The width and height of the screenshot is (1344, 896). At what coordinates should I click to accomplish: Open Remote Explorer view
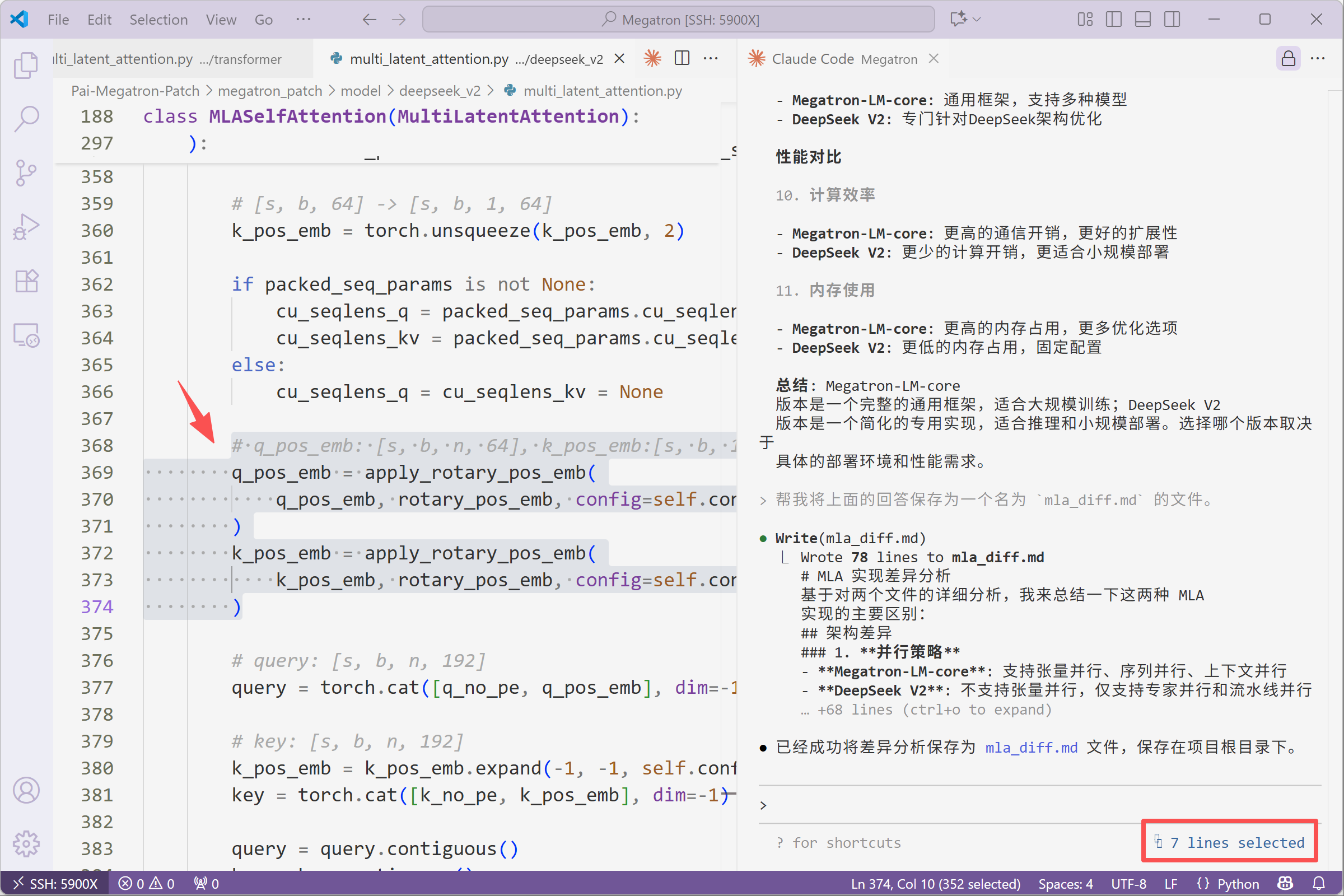(26, 335)
